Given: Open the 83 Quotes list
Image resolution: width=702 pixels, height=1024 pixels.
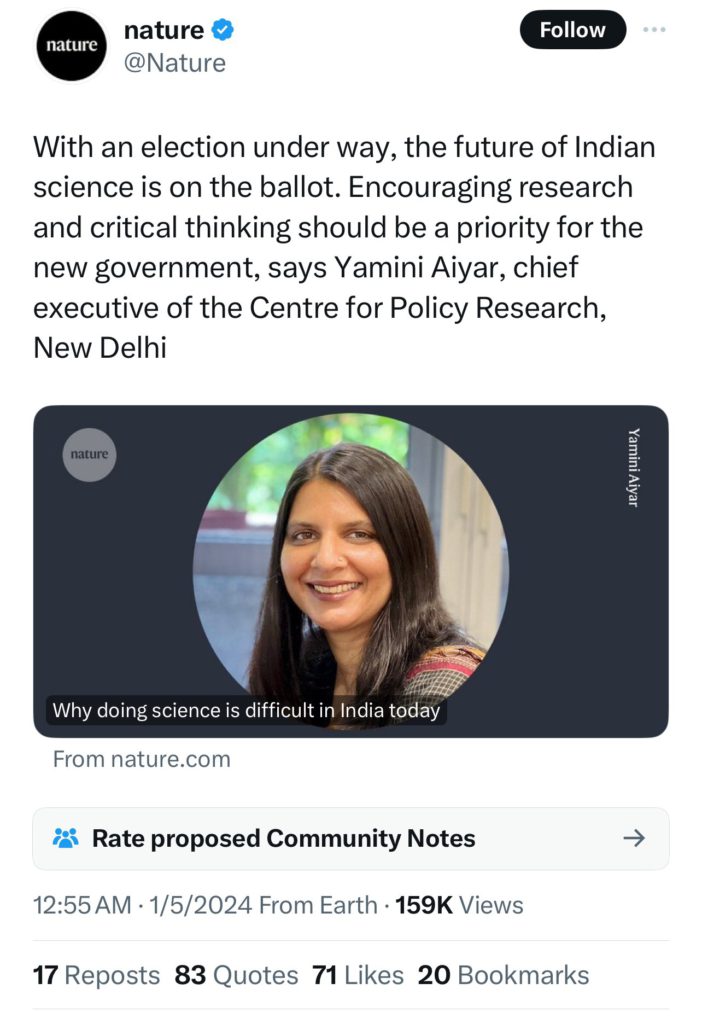Looking at the screenshot, I should tap(236, 975).
